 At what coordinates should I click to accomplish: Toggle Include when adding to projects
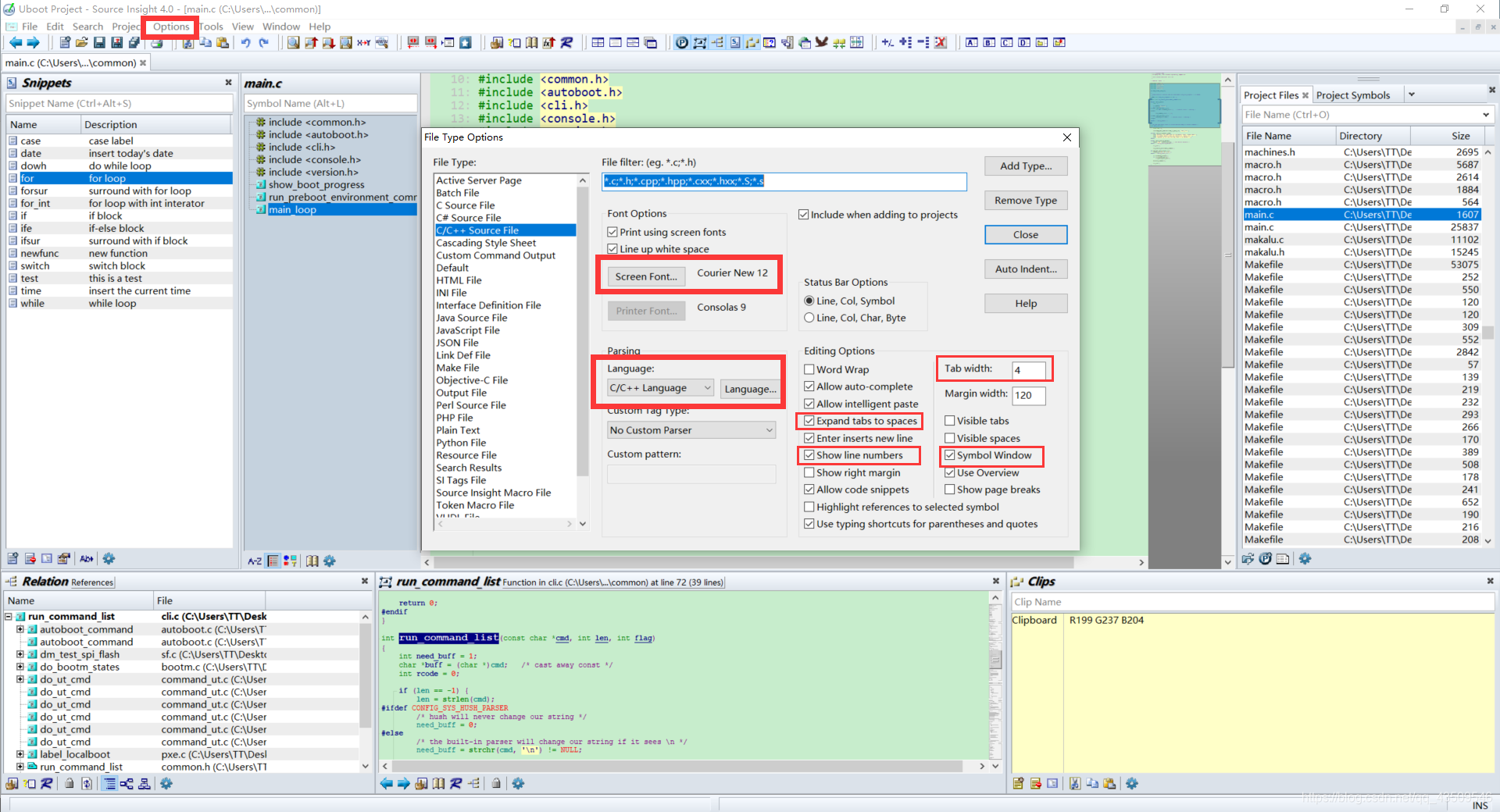pos(803,215)
